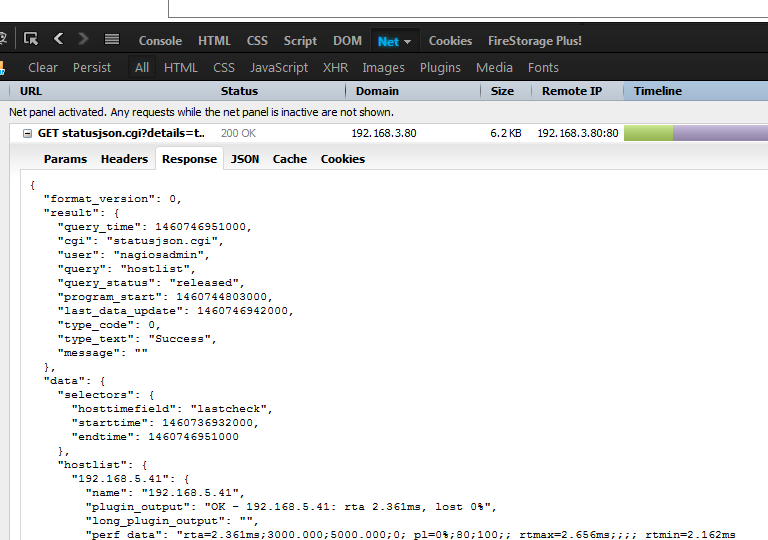
Task: Open the DOM panel tab
Action: (347, 41)
